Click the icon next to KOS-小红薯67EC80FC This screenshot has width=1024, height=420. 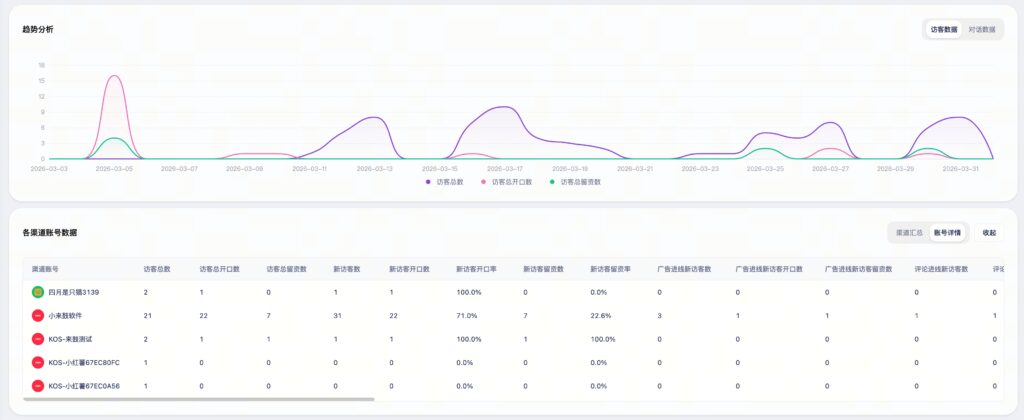point(38,363)
